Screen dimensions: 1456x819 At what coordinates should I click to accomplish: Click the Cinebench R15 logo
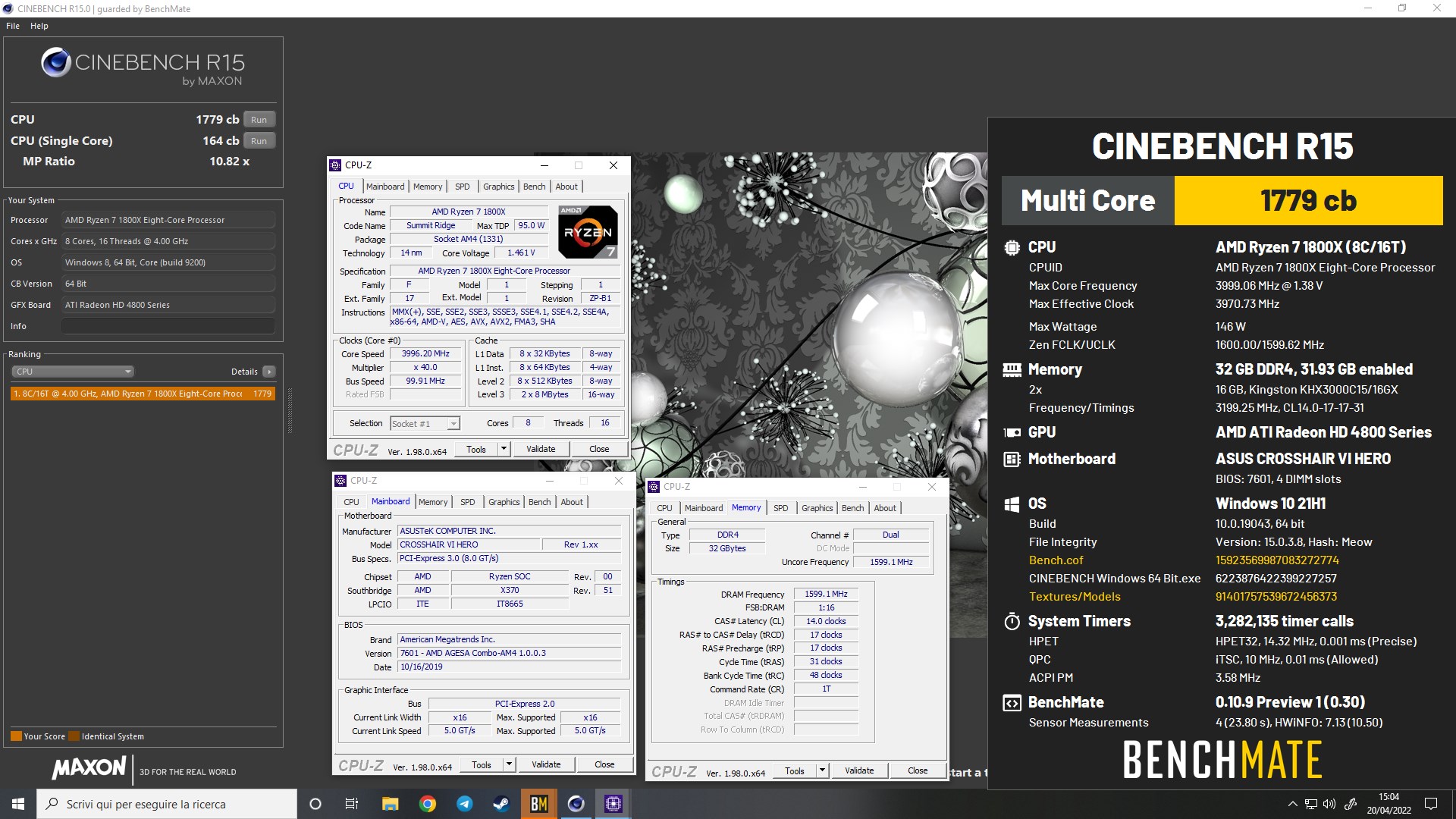click(x=143, y=67)
